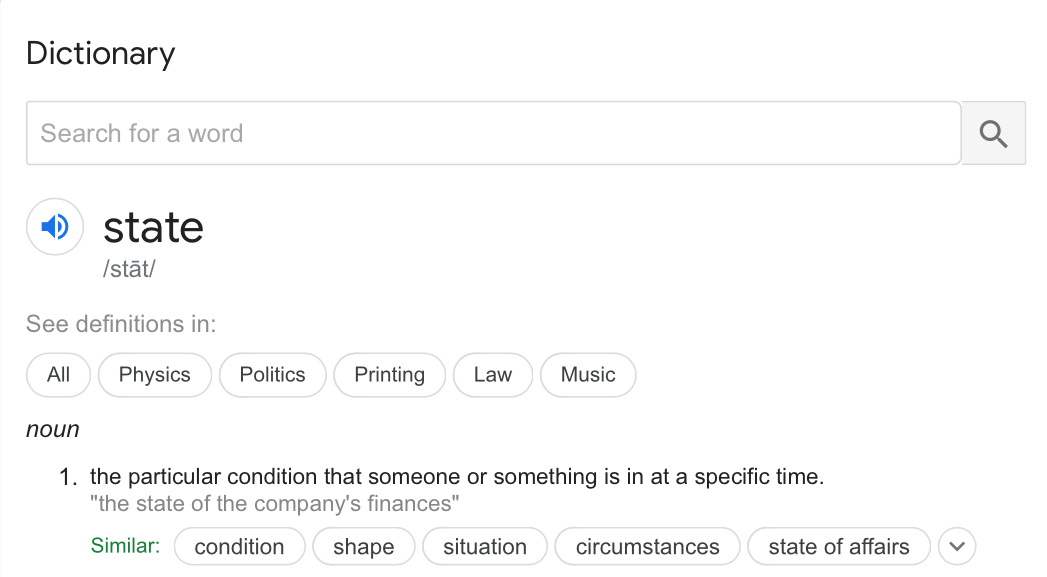Select the similar word situation
The height and width of the screenshot is (577, 1047).
click(484, 547)
